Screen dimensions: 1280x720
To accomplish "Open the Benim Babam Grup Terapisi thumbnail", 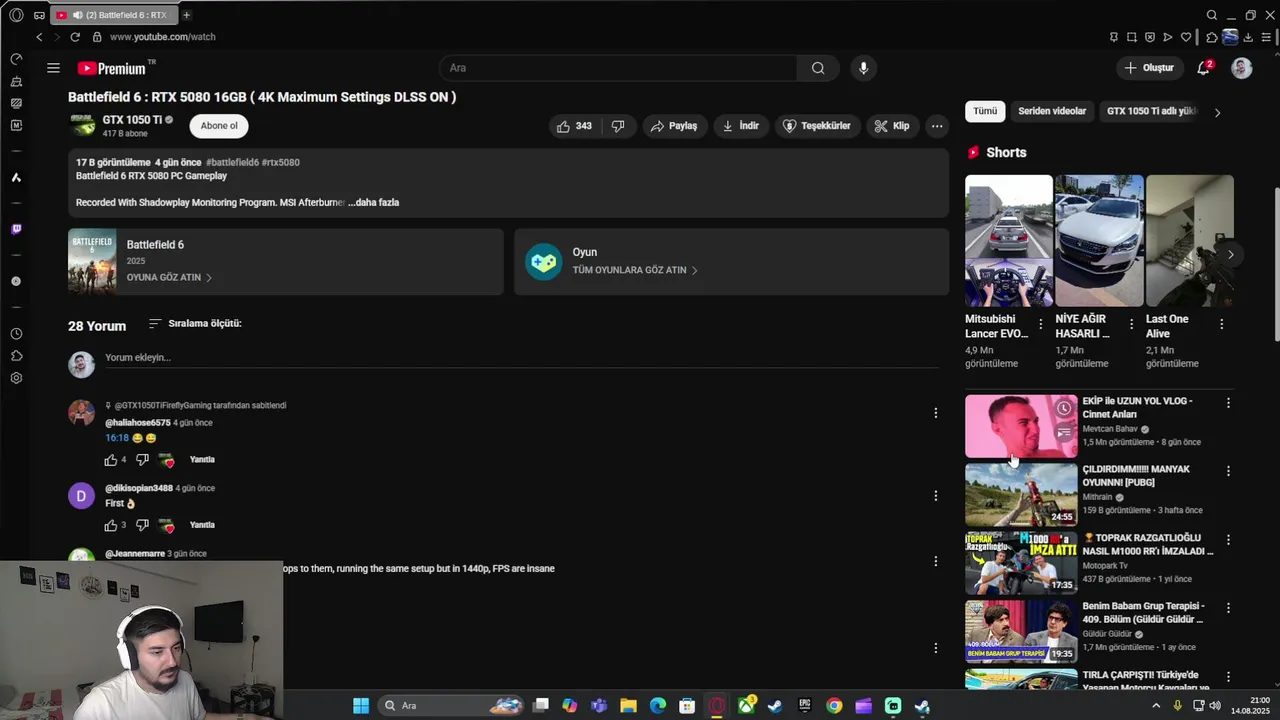I will [x=1021, y=631].
